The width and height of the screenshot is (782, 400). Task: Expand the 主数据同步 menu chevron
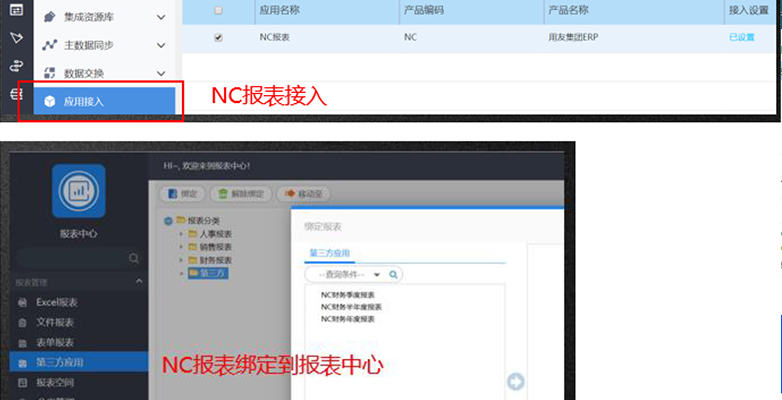pos(161,45)
